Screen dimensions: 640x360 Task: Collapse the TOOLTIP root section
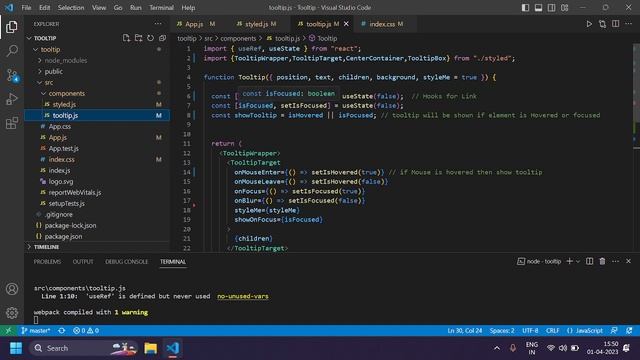point(29,38)
